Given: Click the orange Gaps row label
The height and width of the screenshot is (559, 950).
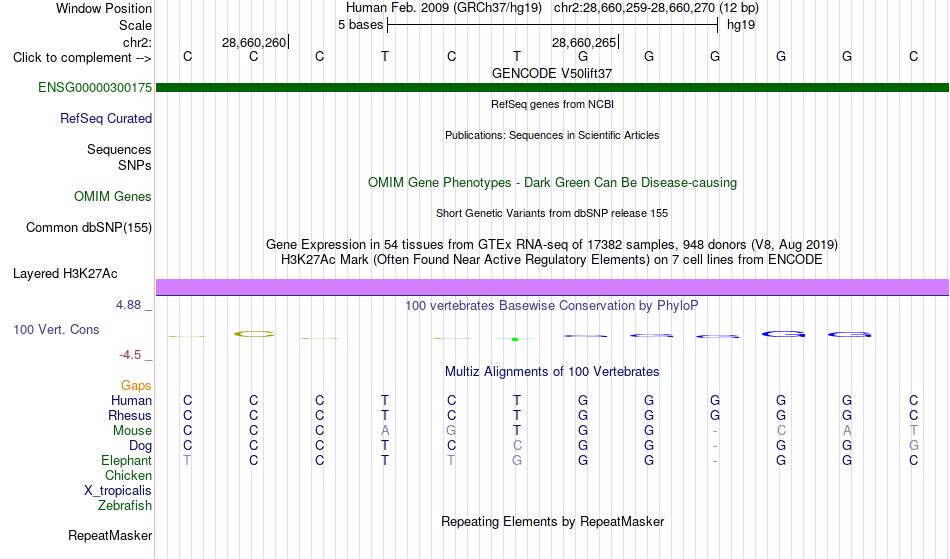Looking at the screenshot, I should [x=136, y=385].
